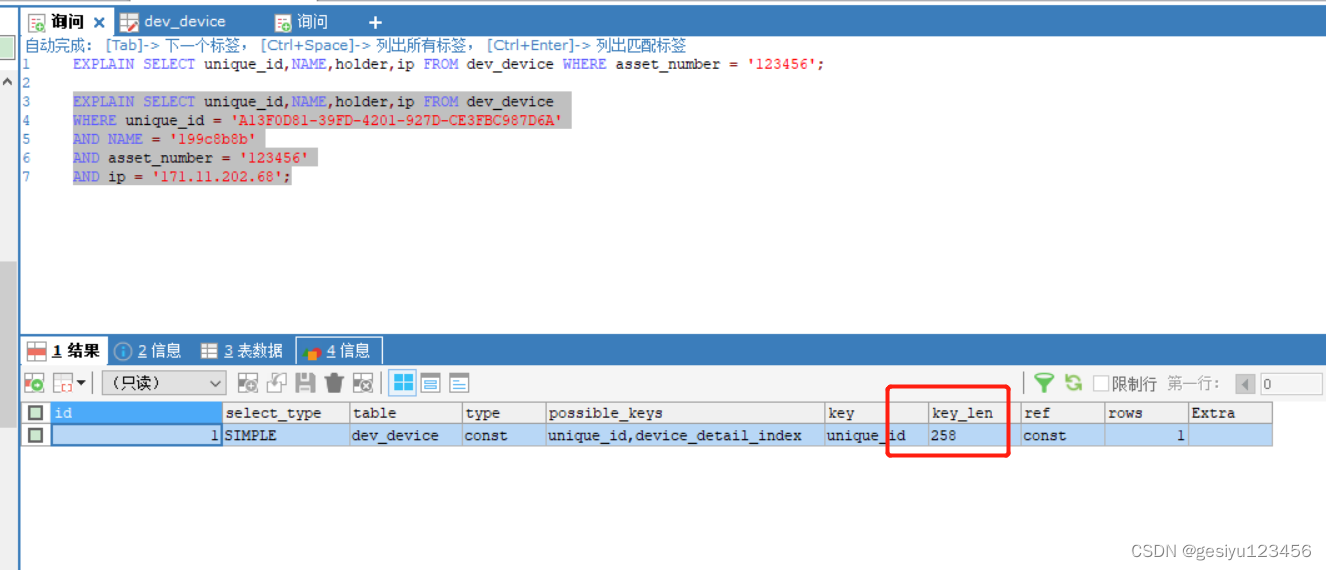Switch to the dev_device tab
Image resolution: width=1326 pixels, height=570 pixels.
point(173,22)
